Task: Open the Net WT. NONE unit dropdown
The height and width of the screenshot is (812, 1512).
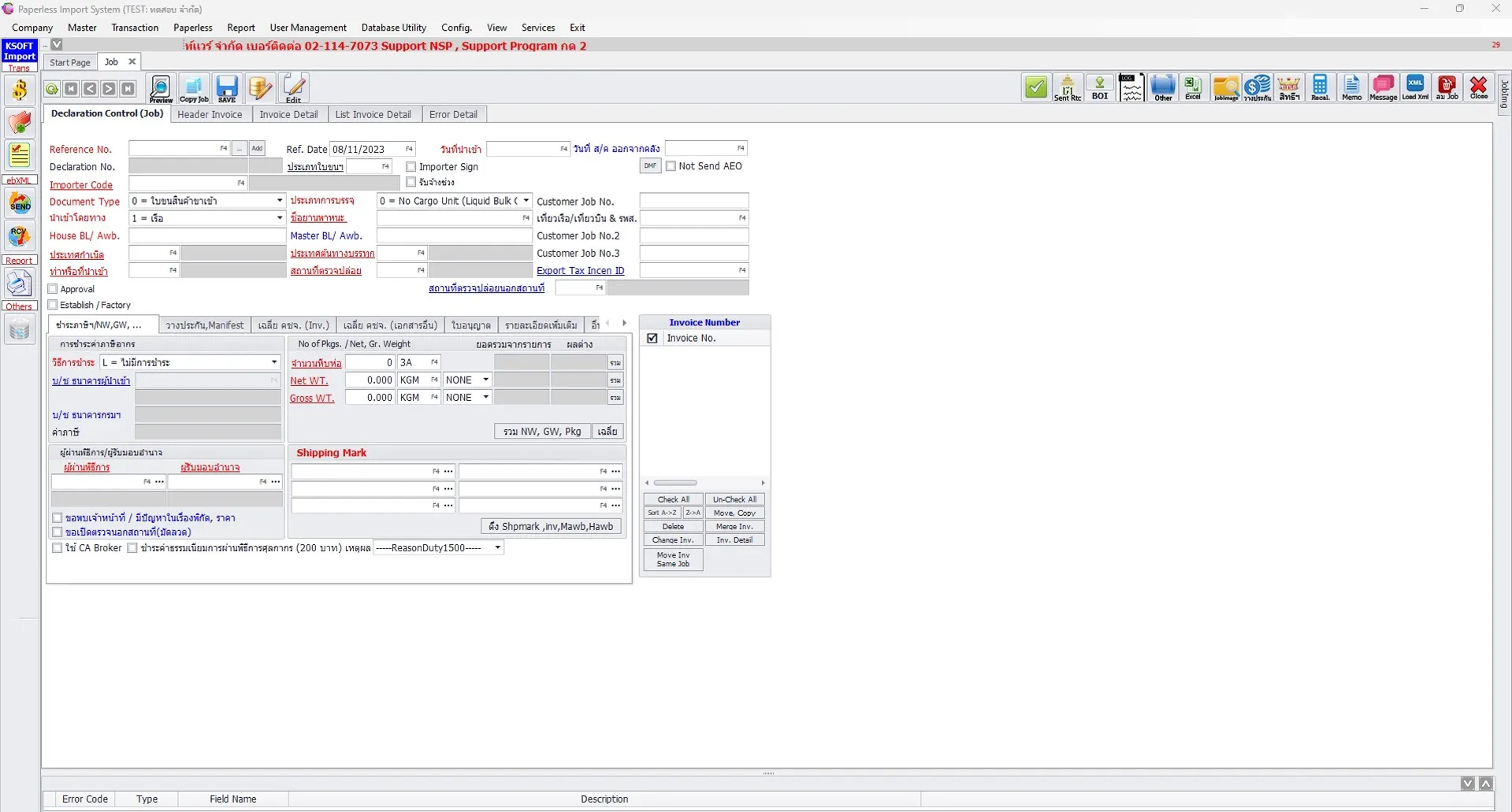Action: pos(485,380)
